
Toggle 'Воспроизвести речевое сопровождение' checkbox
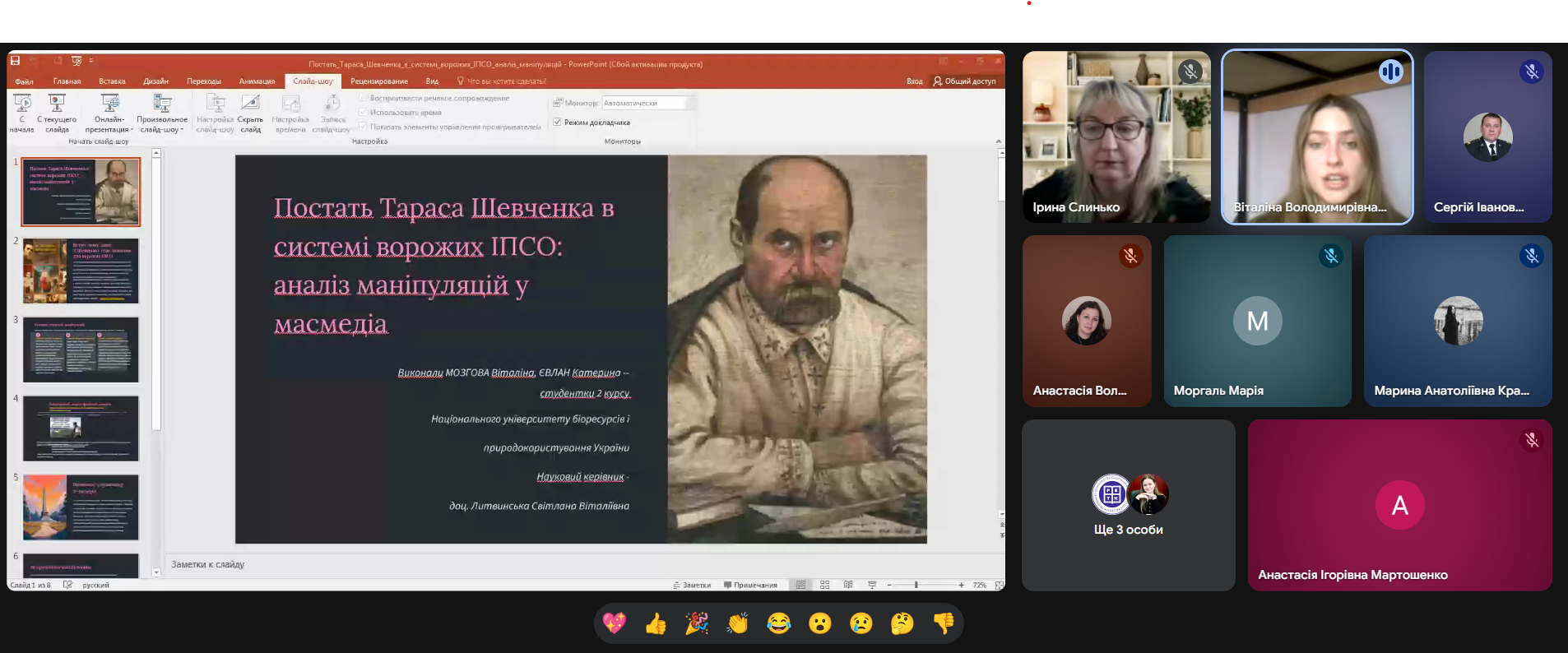pos(364,98)
